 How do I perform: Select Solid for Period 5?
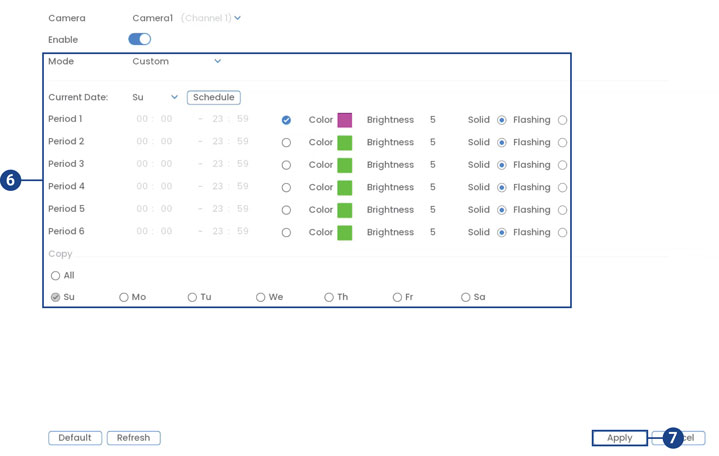click(x=502, y=210)
